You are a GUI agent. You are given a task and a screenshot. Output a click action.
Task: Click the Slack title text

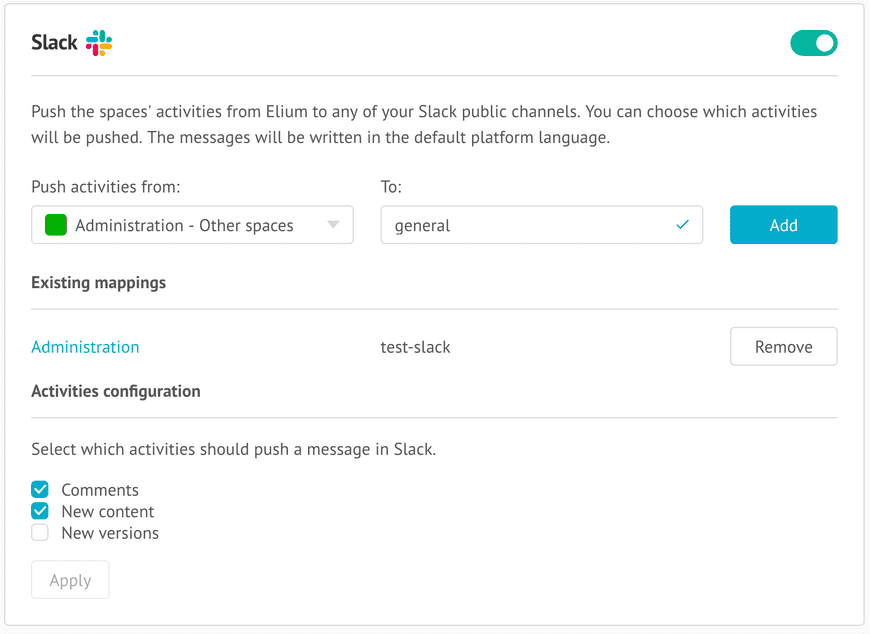click(x=54, y=43)
